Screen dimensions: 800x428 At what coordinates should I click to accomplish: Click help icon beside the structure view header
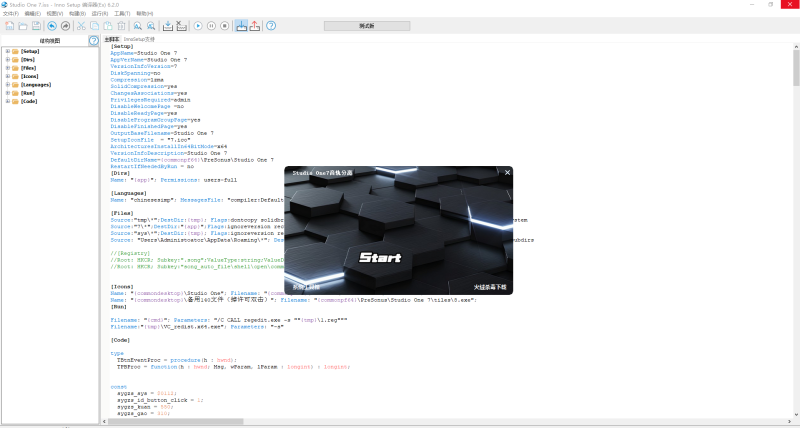point(94,40)
